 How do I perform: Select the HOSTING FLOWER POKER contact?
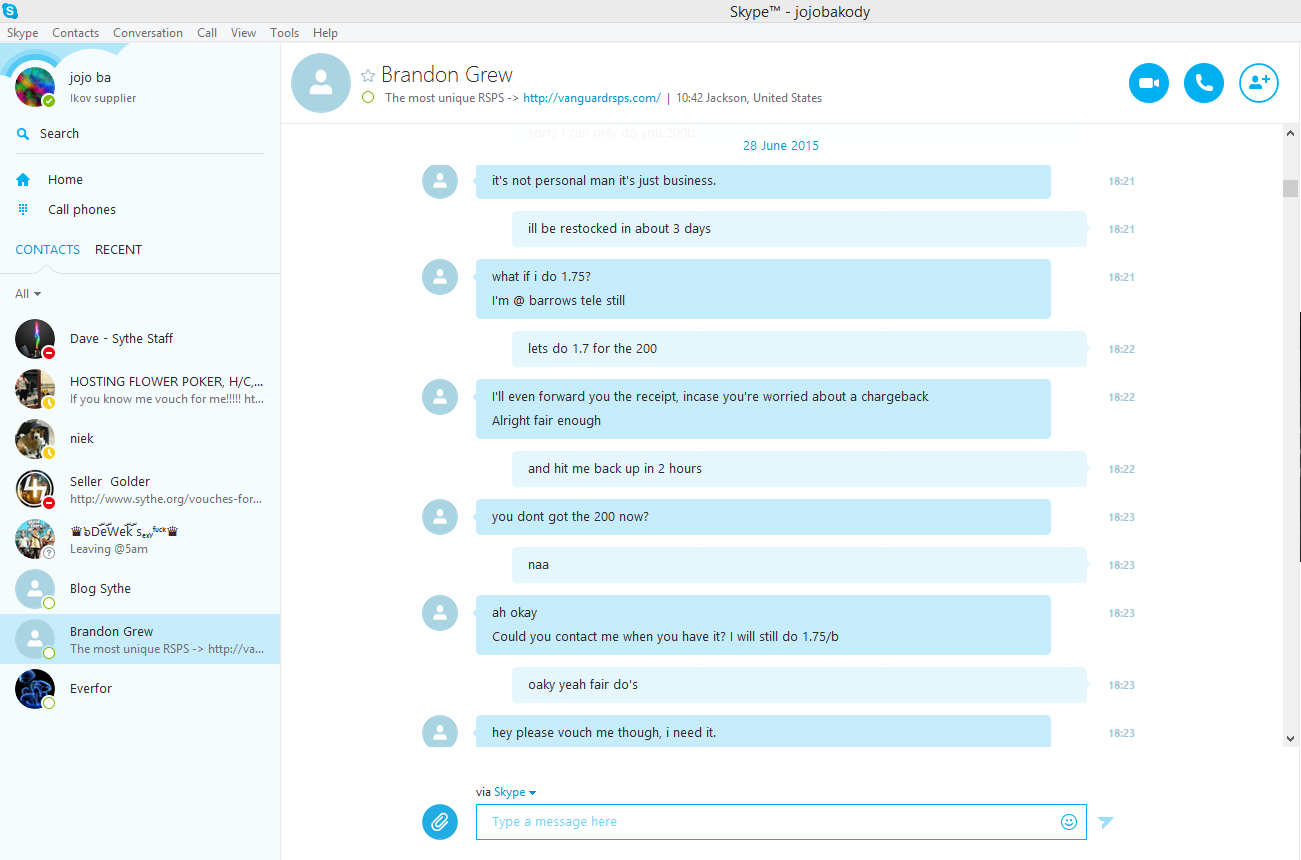[140, 389]
